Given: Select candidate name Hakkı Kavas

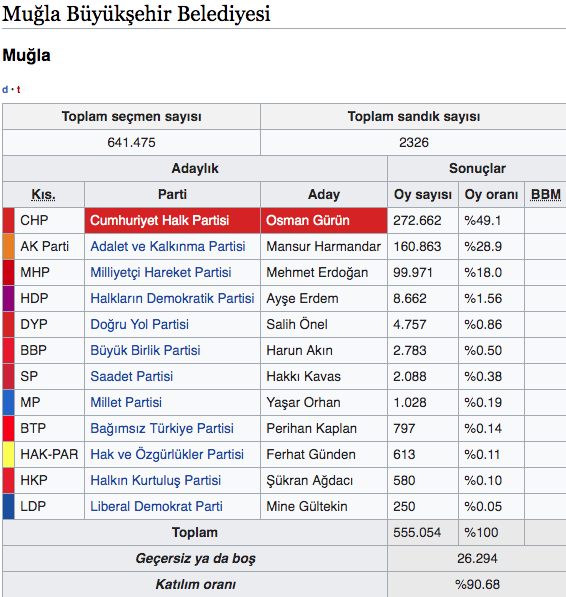Looking at the screenshot, I should (x=303, y=376).
